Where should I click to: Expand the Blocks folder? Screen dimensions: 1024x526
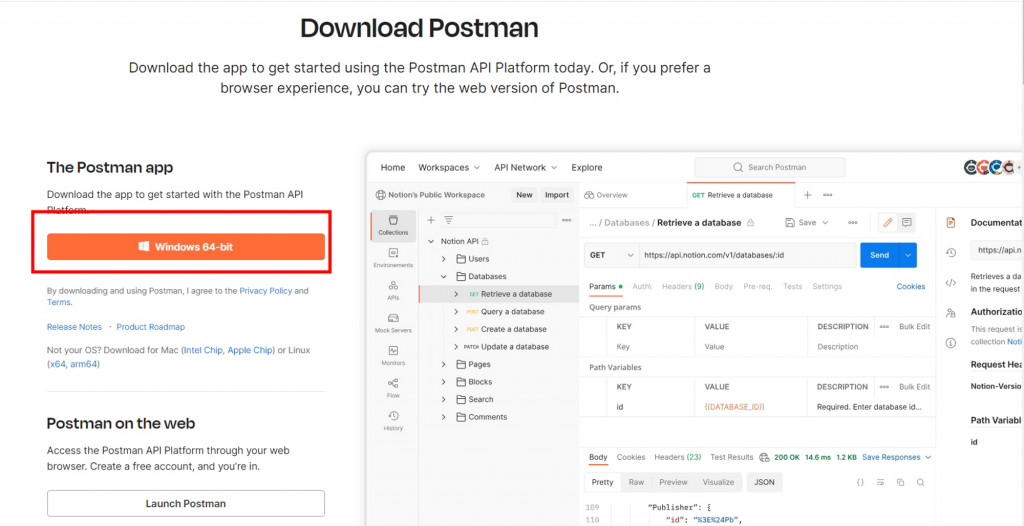point(443,382)
